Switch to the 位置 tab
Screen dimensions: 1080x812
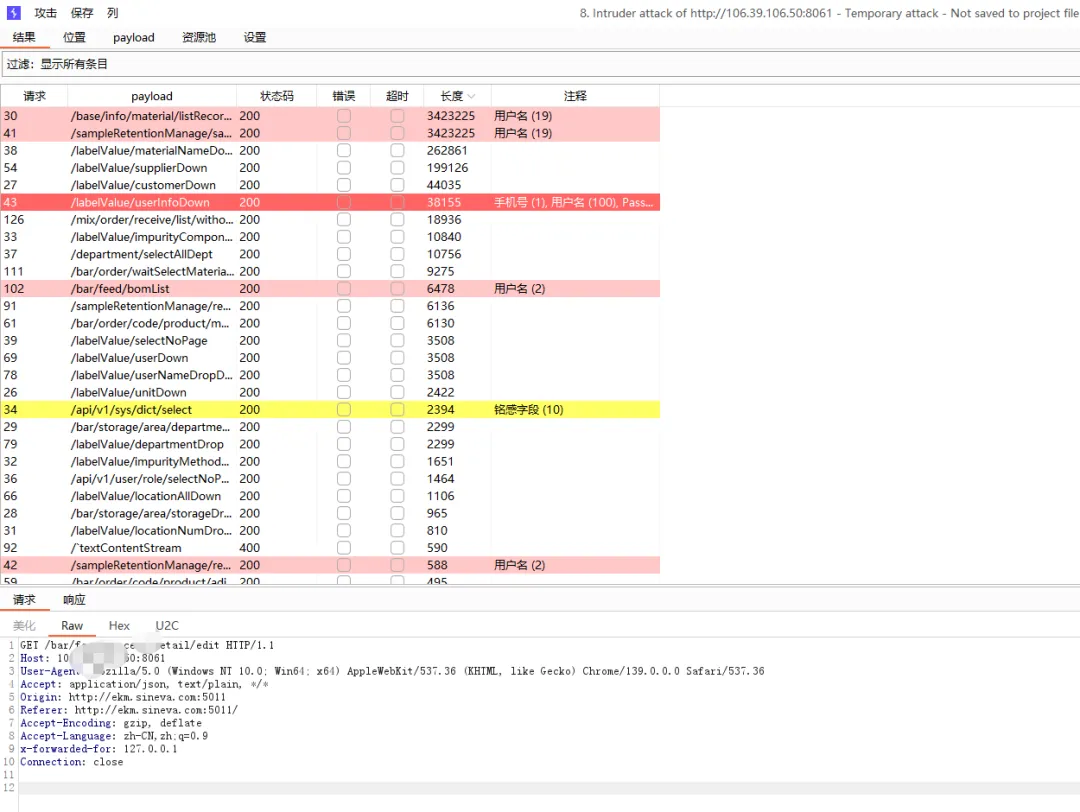[74, 37]
